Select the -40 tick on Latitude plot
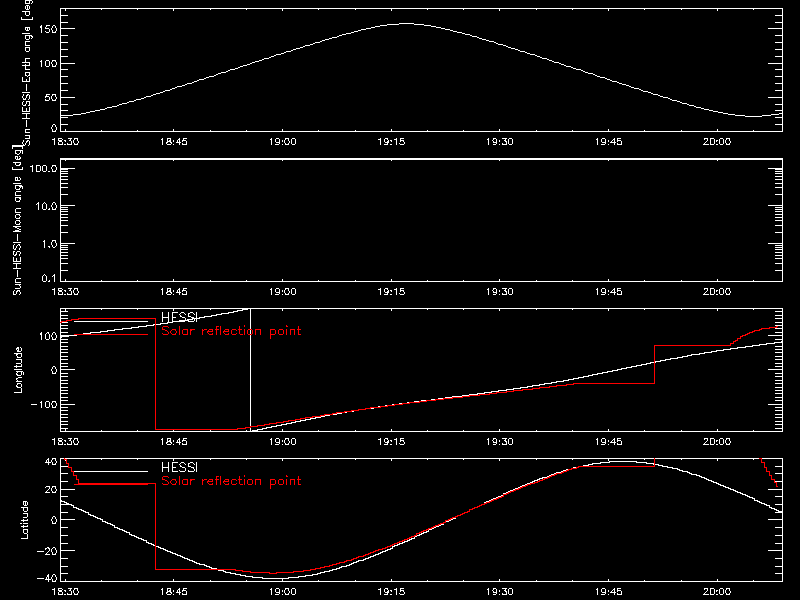800x600 pixels. (x=47, y=579)
